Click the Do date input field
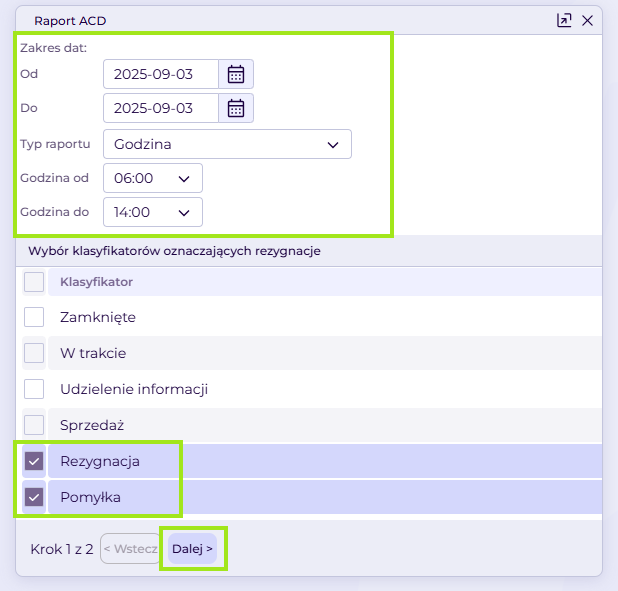Screen dimensions: 618x591 [161, 108]
